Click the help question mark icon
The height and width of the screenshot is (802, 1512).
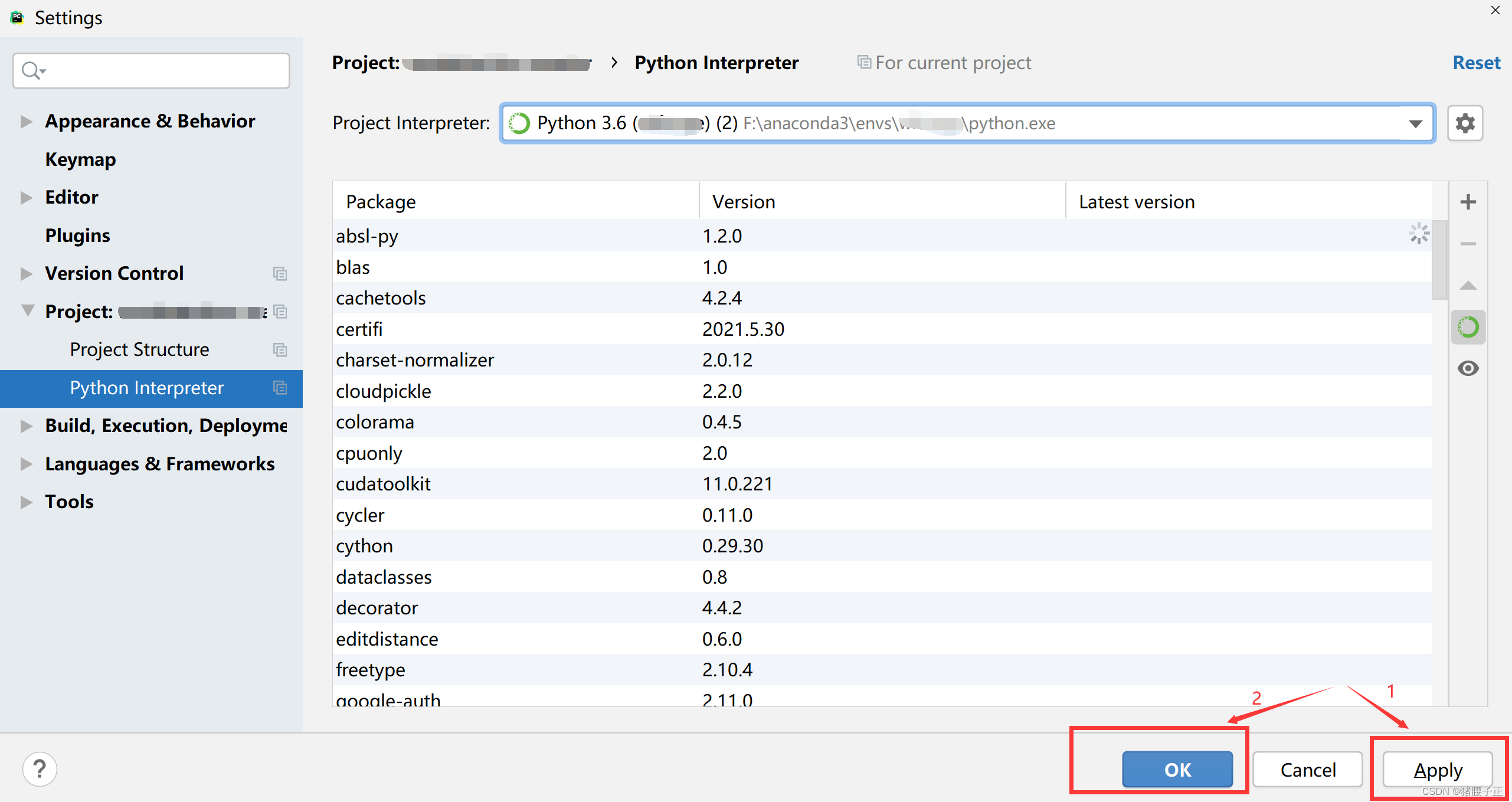click(x=40, y=769)
